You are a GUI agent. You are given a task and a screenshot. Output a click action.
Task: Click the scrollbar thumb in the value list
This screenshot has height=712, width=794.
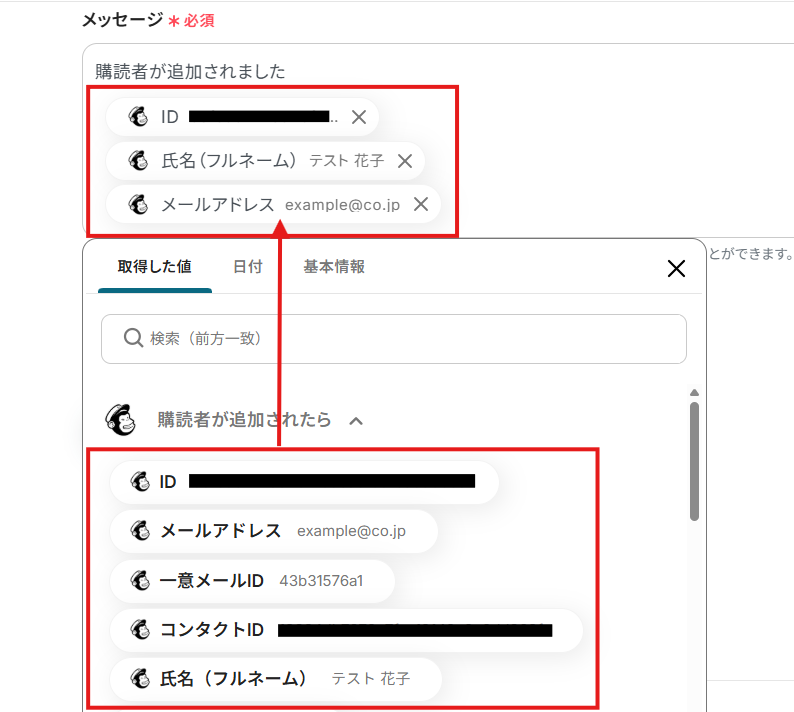(694, 461)
